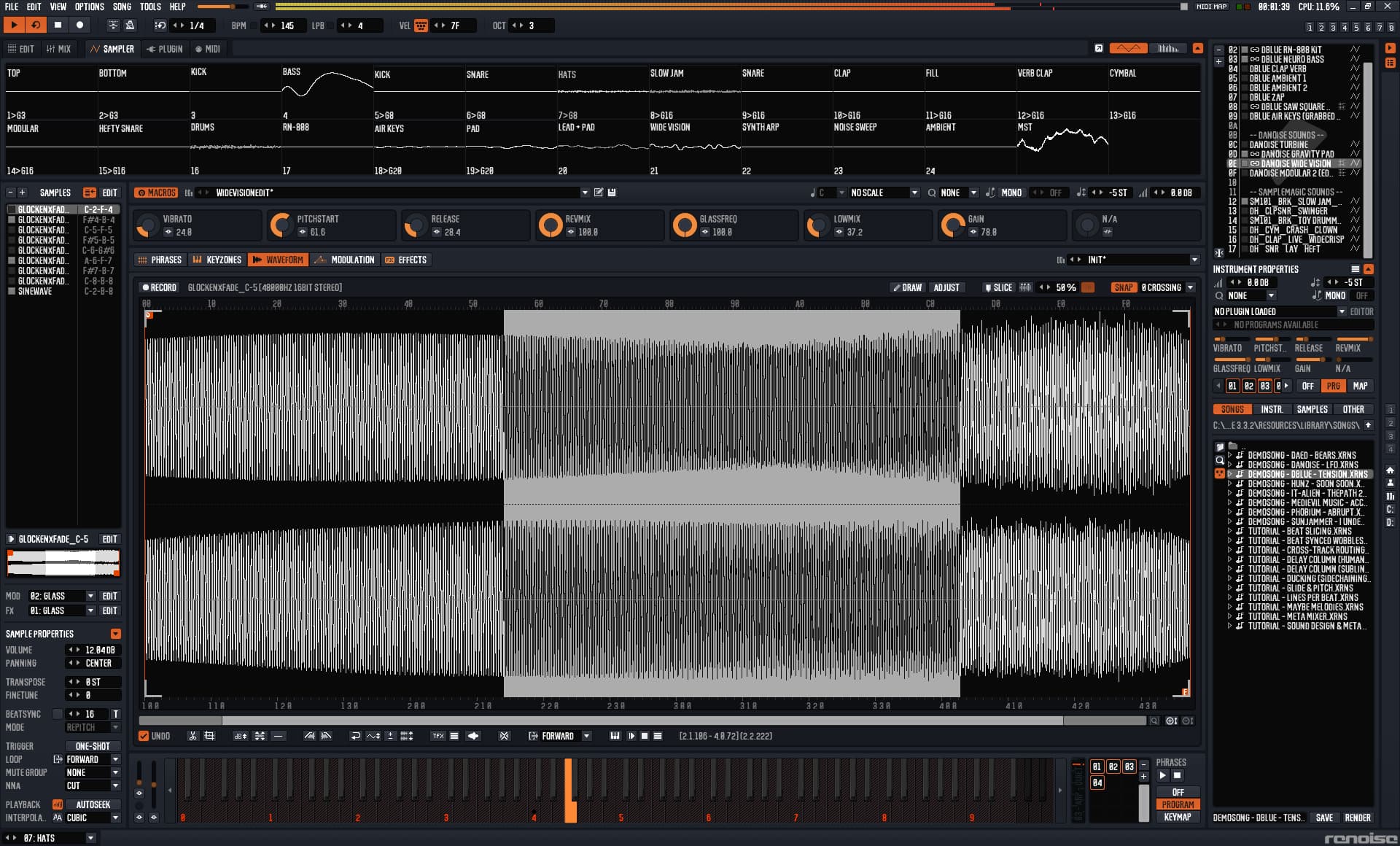Image resolution: width=1400 pixels, height=846 pixels.
Task: Crop the sample to the selection with the crop icon
Action: tap(210, 736)
